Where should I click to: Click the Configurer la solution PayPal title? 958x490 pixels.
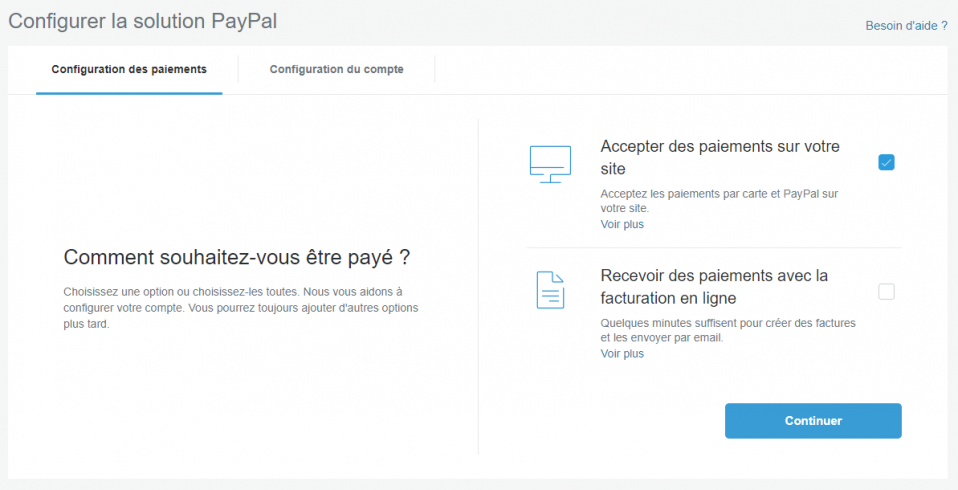(142, 21)
